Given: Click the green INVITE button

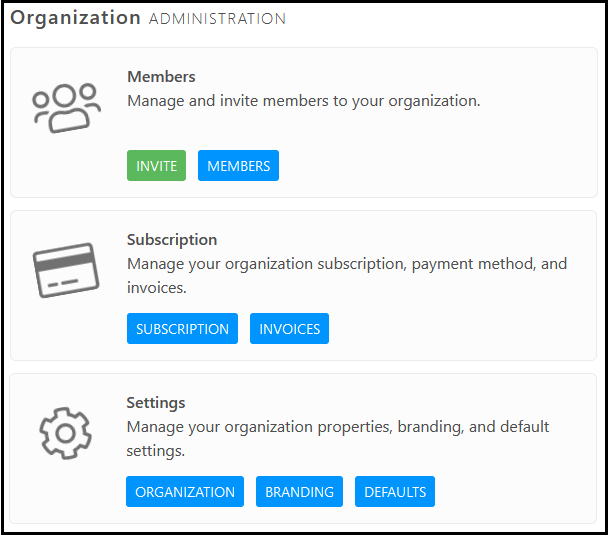Looking at the screenshot, I should [x=156, y=166].
